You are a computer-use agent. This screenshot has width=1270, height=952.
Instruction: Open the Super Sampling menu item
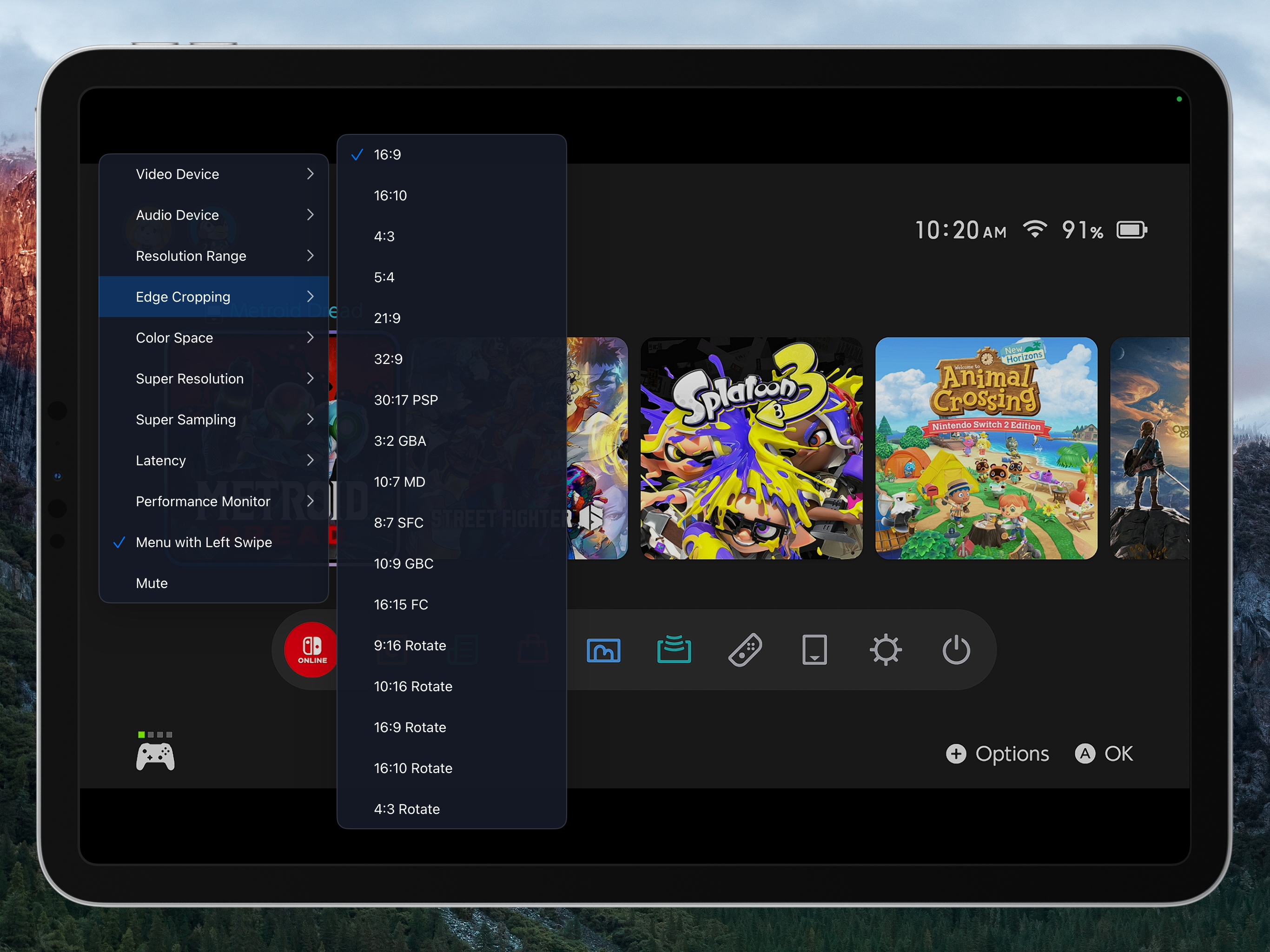click(213, 419)
